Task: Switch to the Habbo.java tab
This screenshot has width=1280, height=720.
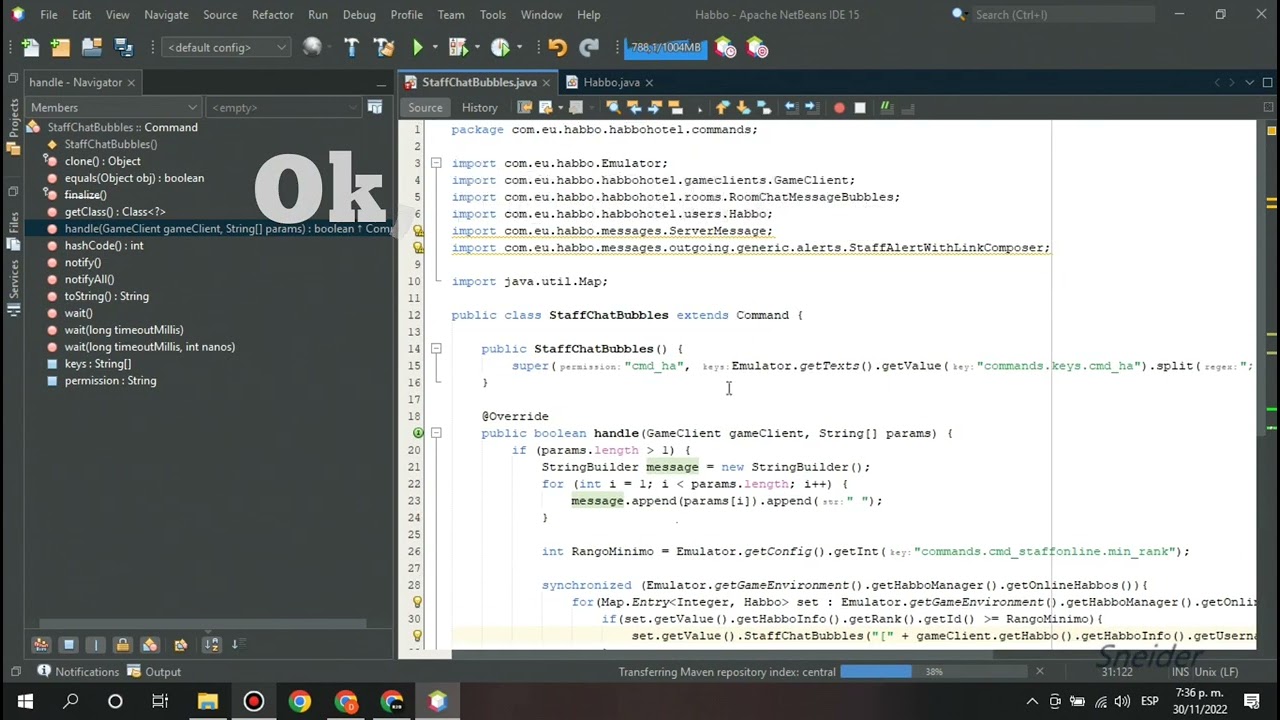Action: pos(611,82)
